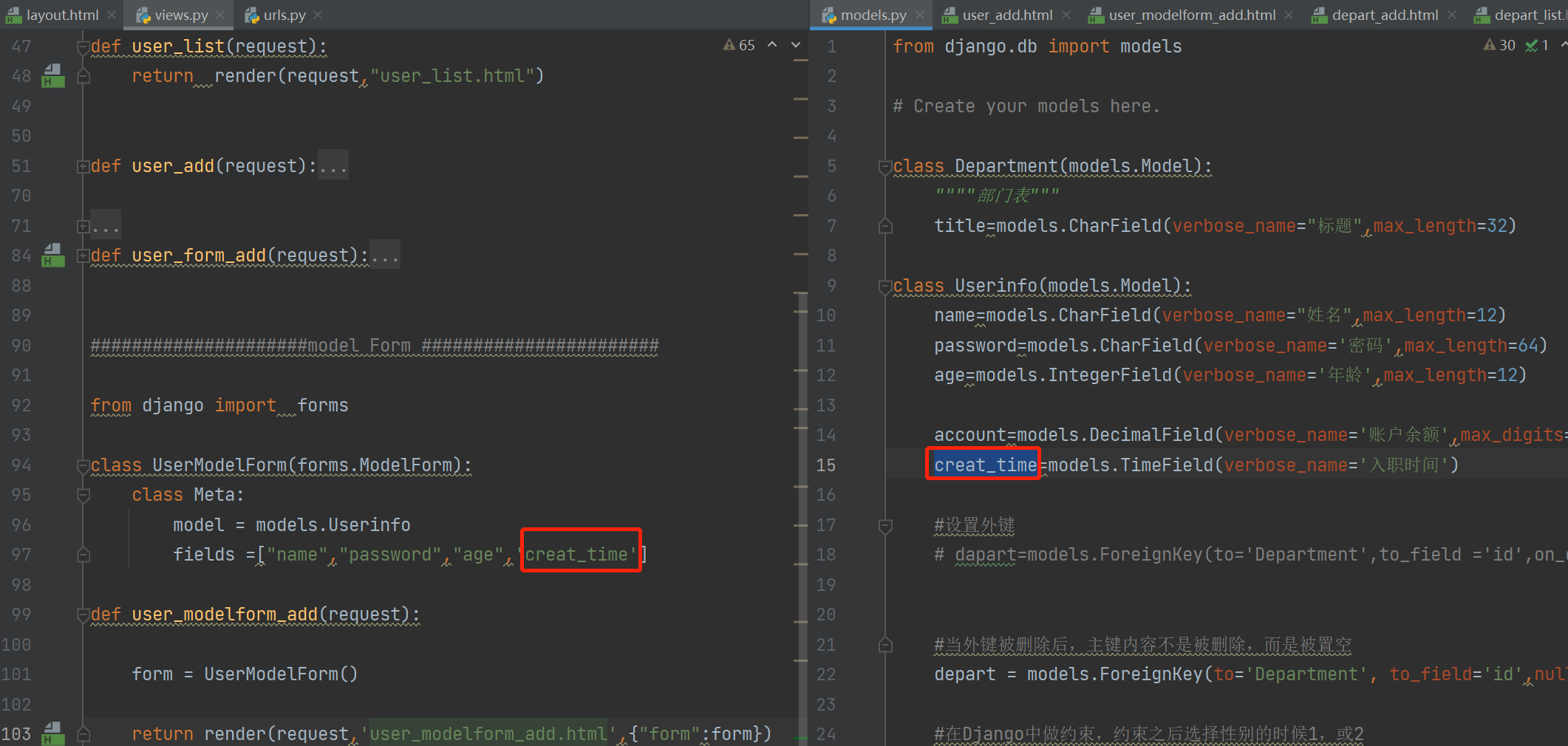Screen dimensions: 1568x746
Task: Close the depart_add.html tab
Action: tap(1452, 15)
